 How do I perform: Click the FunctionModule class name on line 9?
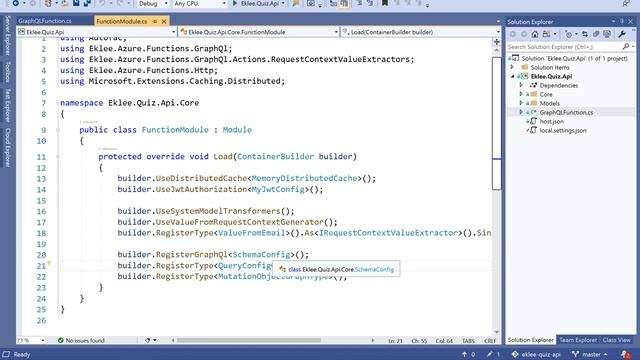pos(175,130)
